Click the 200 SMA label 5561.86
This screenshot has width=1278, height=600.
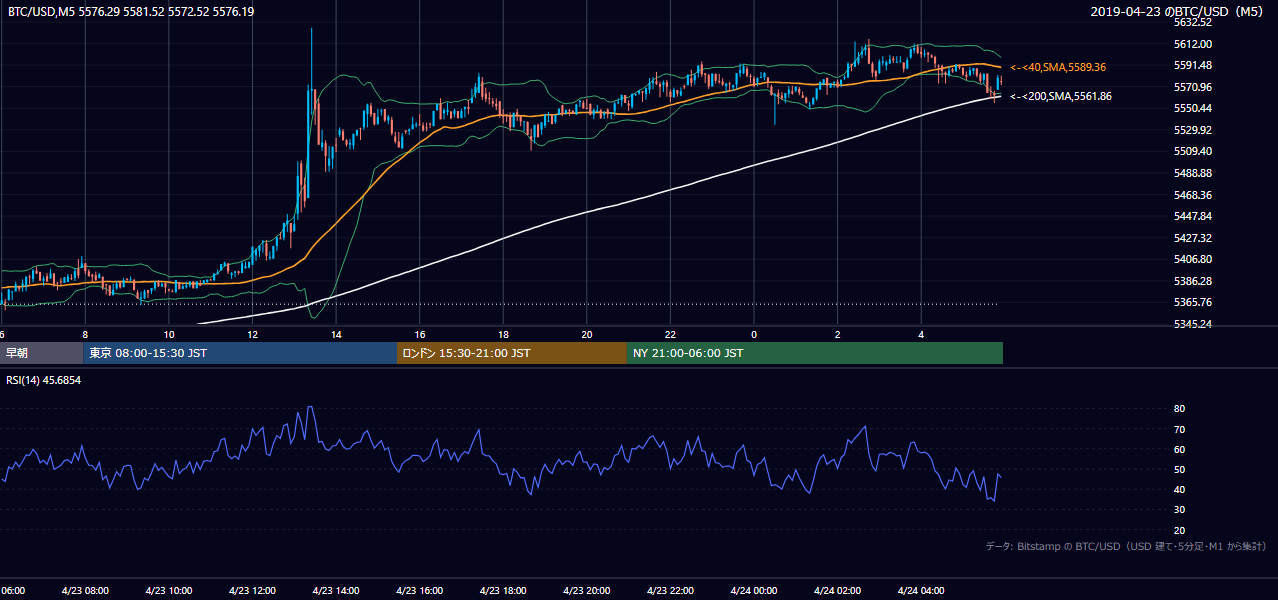click(1061, 96)
